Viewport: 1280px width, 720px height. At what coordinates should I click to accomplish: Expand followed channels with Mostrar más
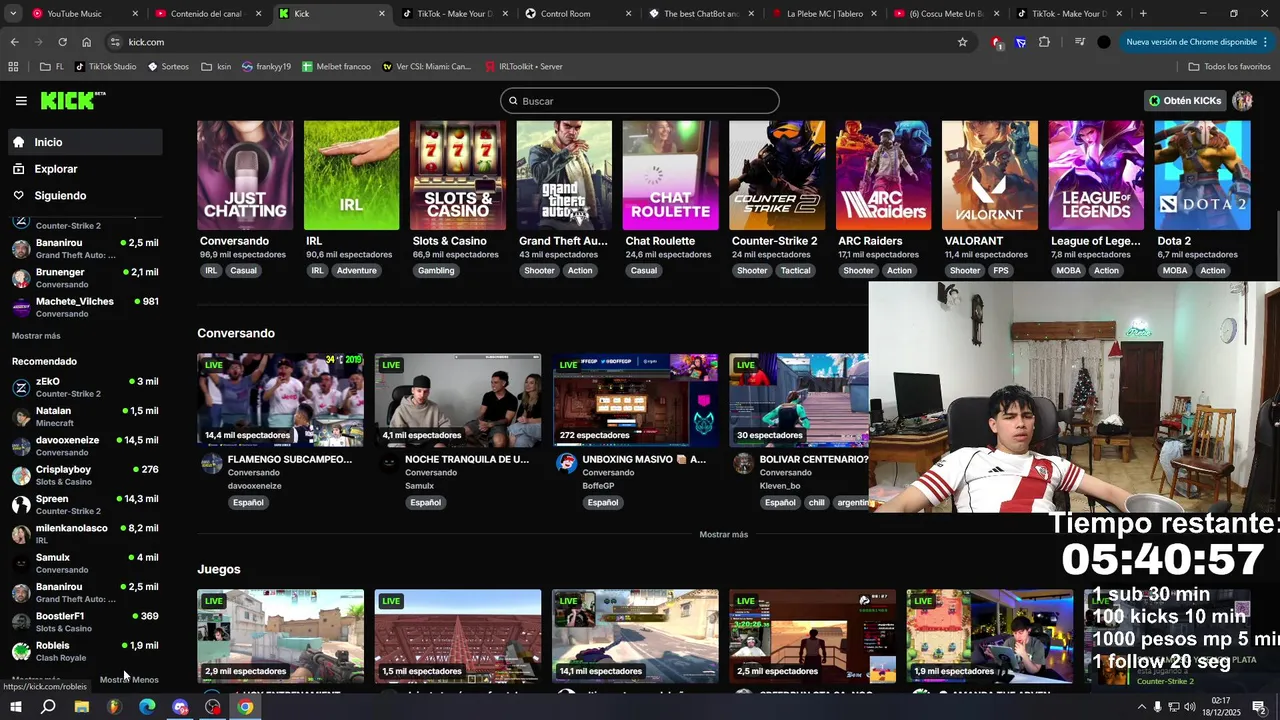pyautogui.click(x=36, y=336)
